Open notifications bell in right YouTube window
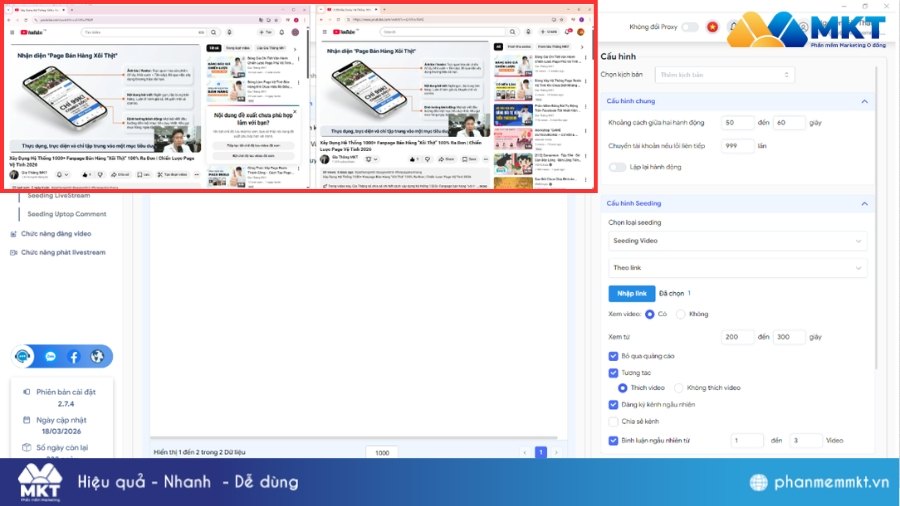The height and width of the screenshot is (506, 900). tap(568, 32)
